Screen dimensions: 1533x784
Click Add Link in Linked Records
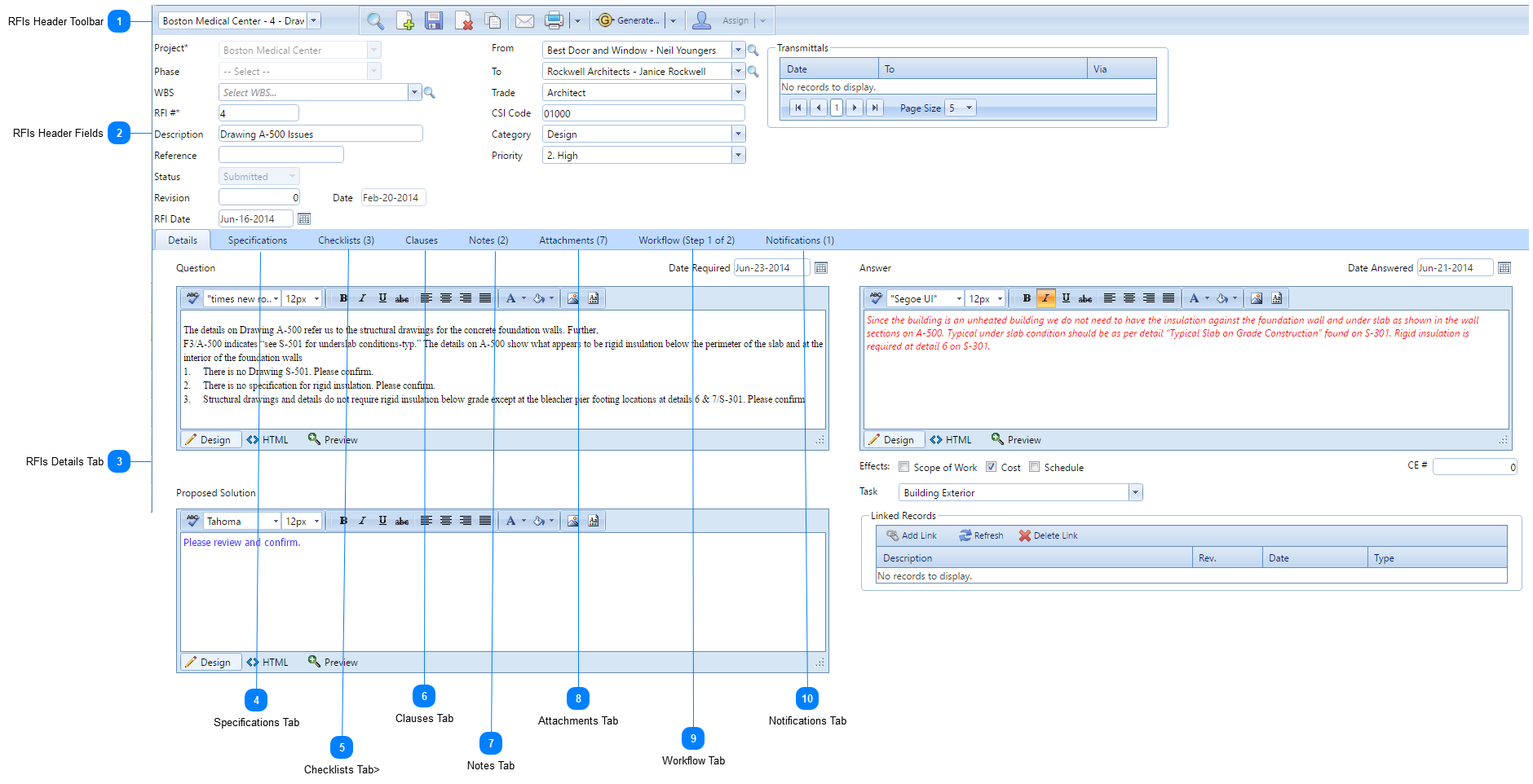(x=912, y=535)
